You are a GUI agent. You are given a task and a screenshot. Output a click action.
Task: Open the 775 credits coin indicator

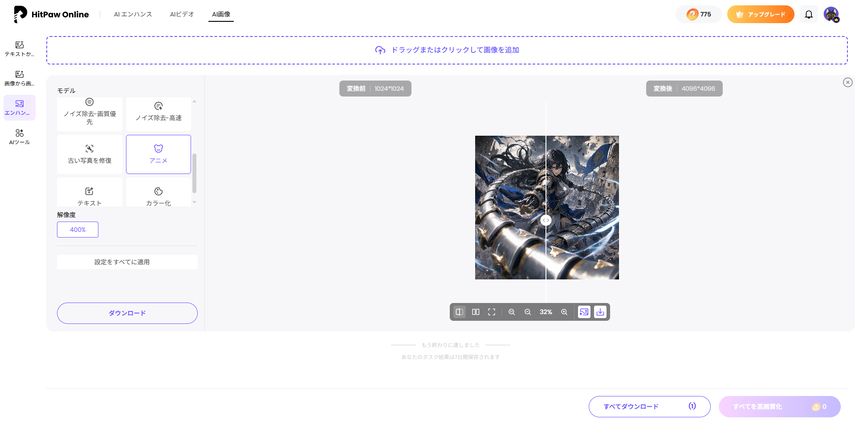click(699, 14)
